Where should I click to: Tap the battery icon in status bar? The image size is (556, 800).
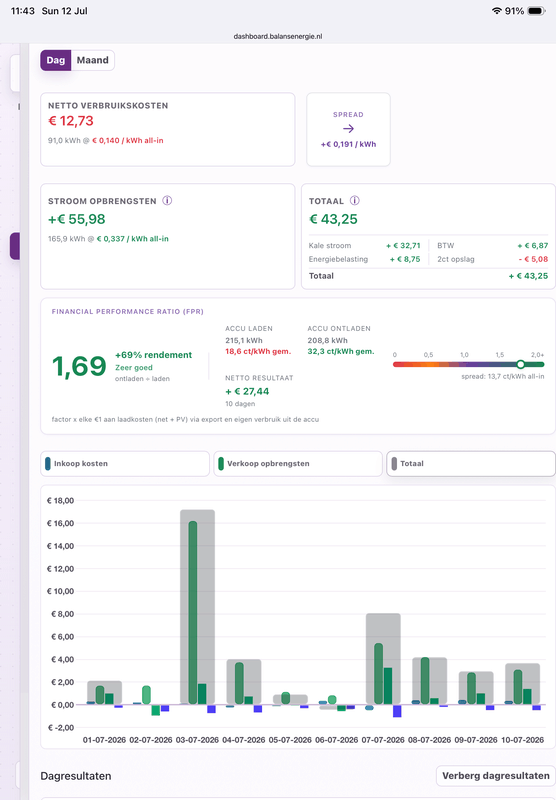tap(536, 11)
